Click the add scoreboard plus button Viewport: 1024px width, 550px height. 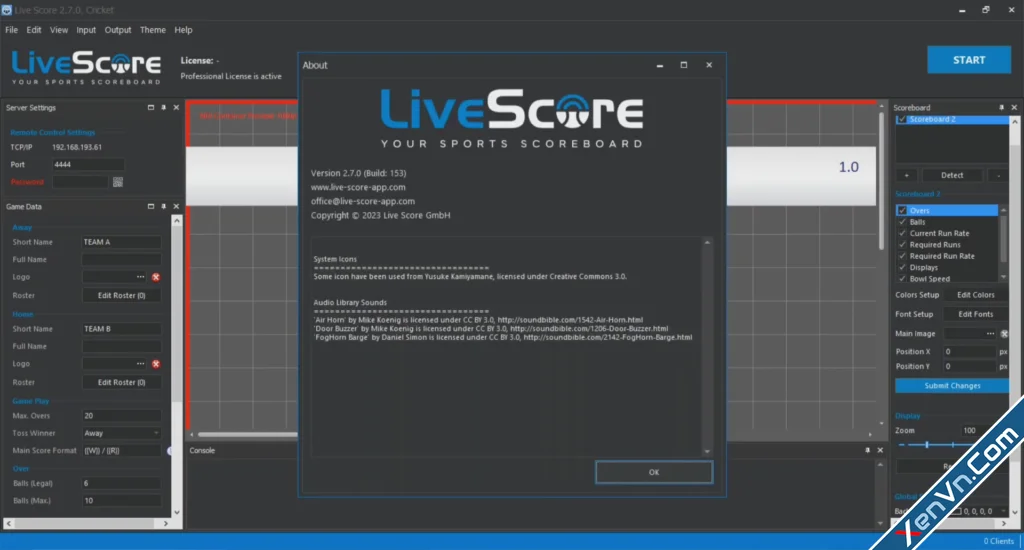tap(906, 175)
